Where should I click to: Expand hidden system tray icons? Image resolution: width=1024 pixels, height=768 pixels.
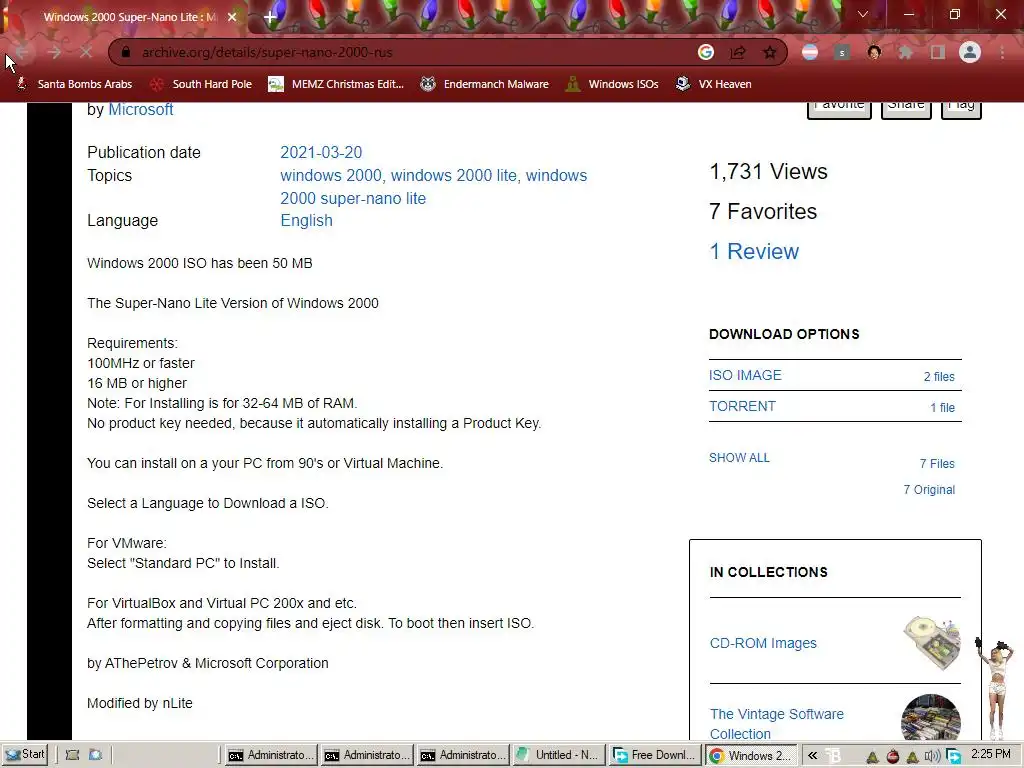pos(812,756)
